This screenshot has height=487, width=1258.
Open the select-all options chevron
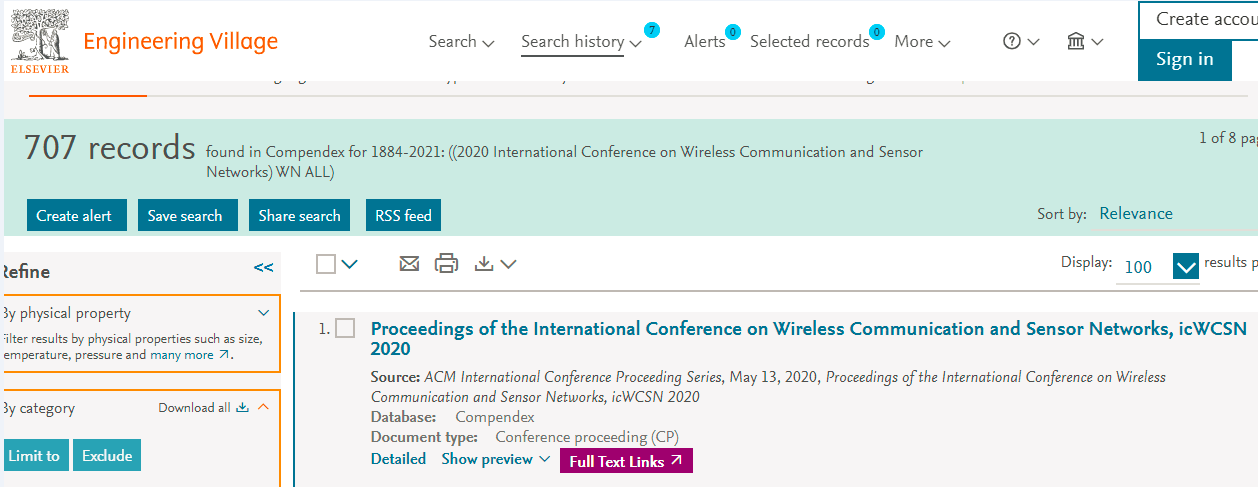350,264
